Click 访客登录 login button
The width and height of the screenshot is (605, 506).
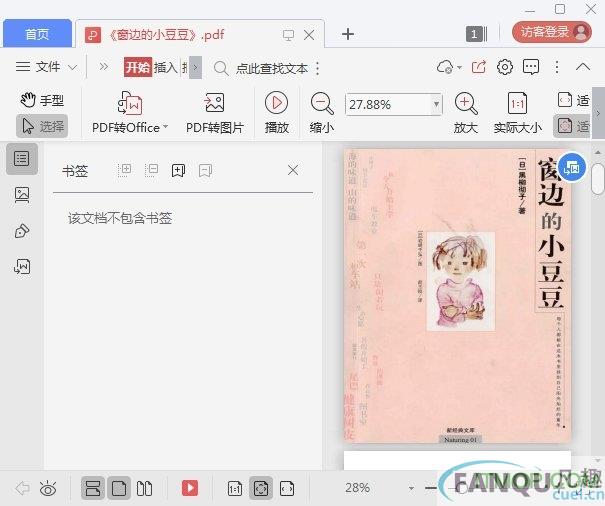(x=552, y=32)
